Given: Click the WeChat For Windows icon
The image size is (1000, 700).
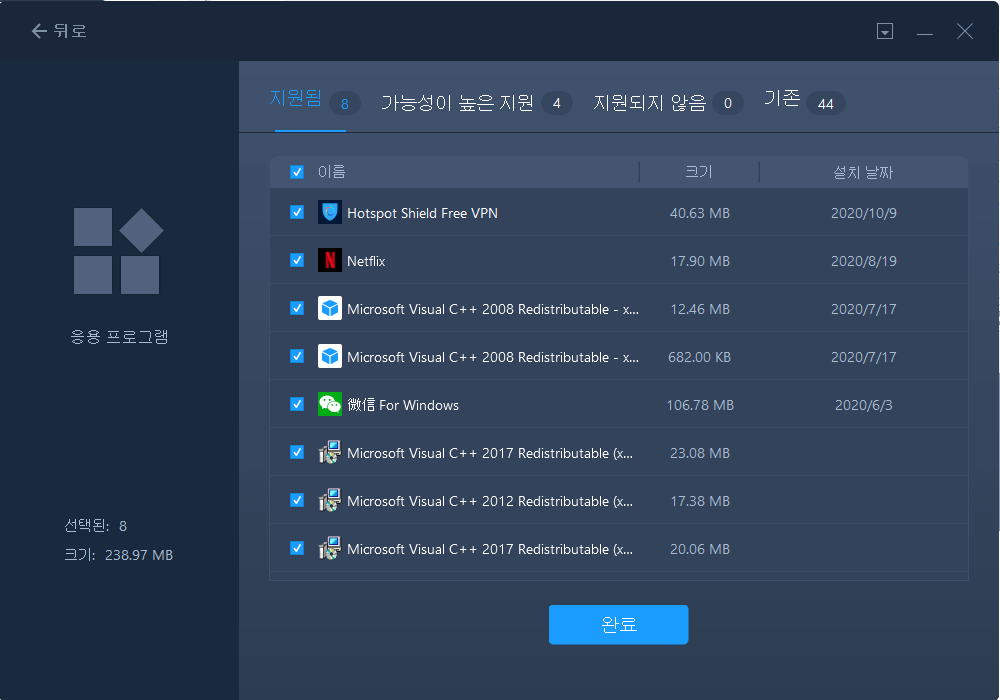Looking at the screenshot, I should [329, 404].
